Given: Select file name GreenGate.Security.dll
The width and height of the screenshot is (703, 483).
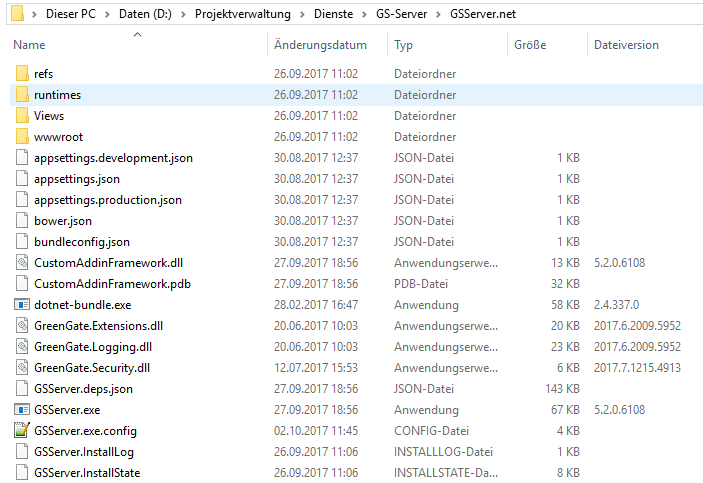Looking at the screenshot, I should point(92,368).
